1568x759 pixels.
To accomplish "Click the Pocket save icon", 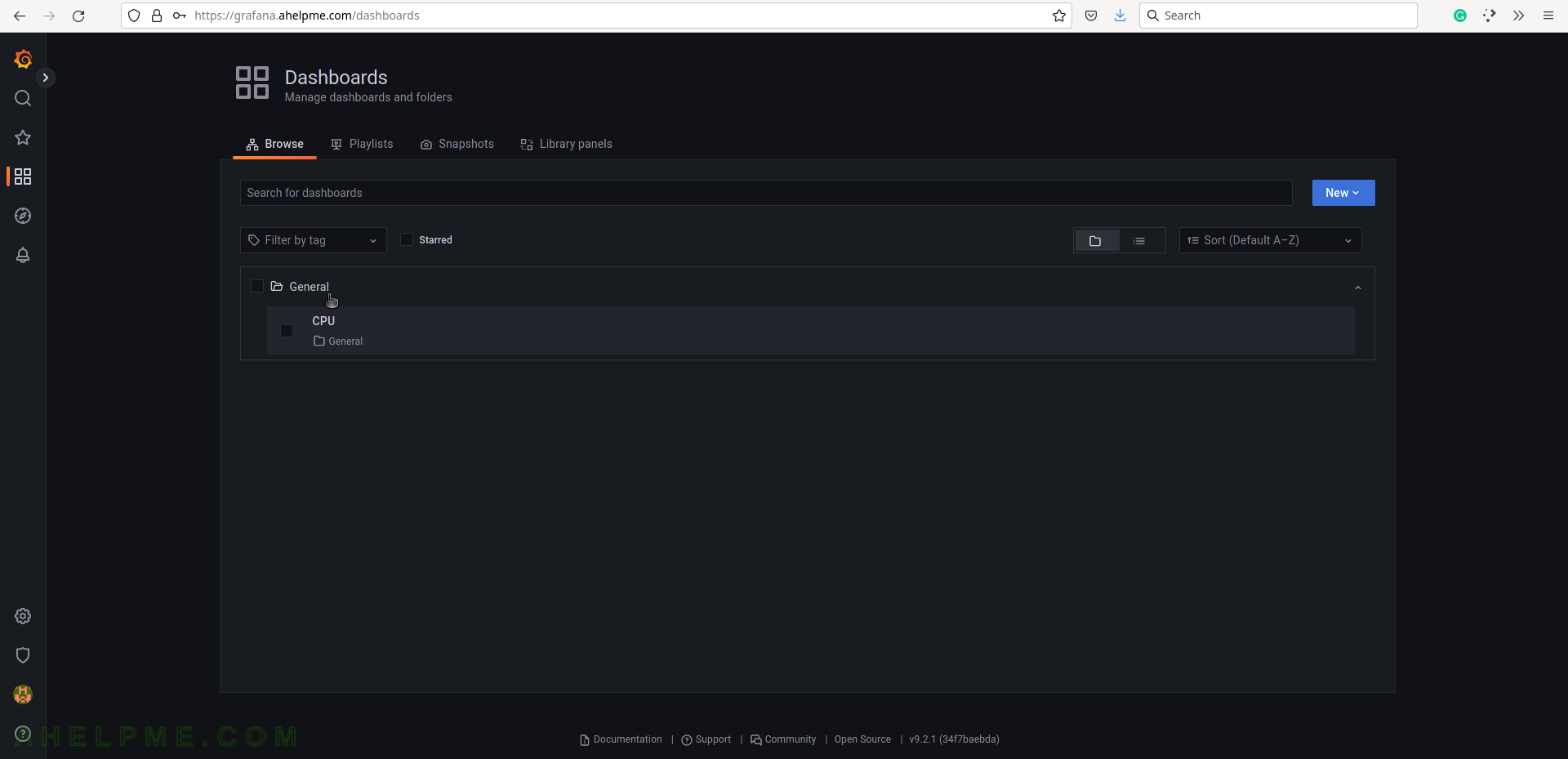I will click(x=1091, y=16).
